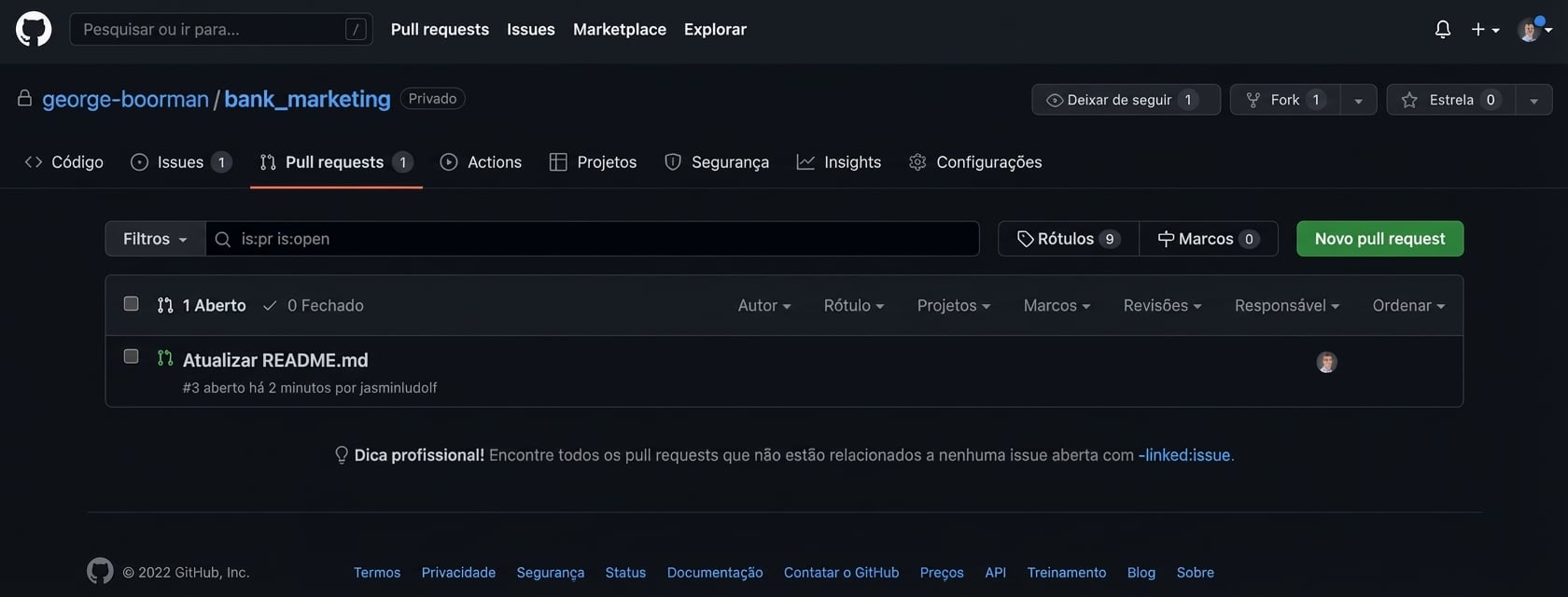Viewport: 1568px width, 597px height.
Task: Open the API footer link
Action: coord(996,573)
